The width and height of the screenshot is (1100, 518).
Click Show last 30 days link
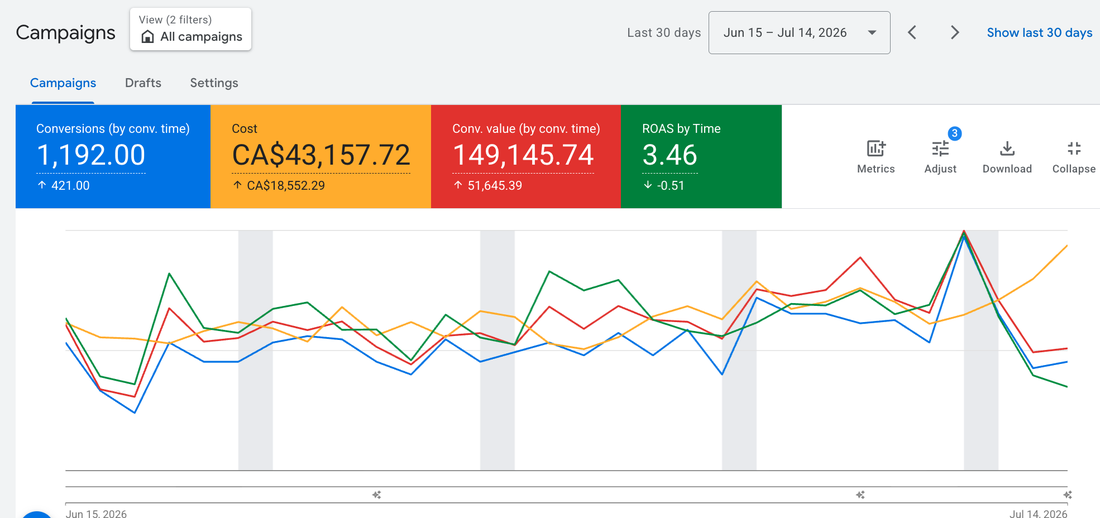(1040, 32)
